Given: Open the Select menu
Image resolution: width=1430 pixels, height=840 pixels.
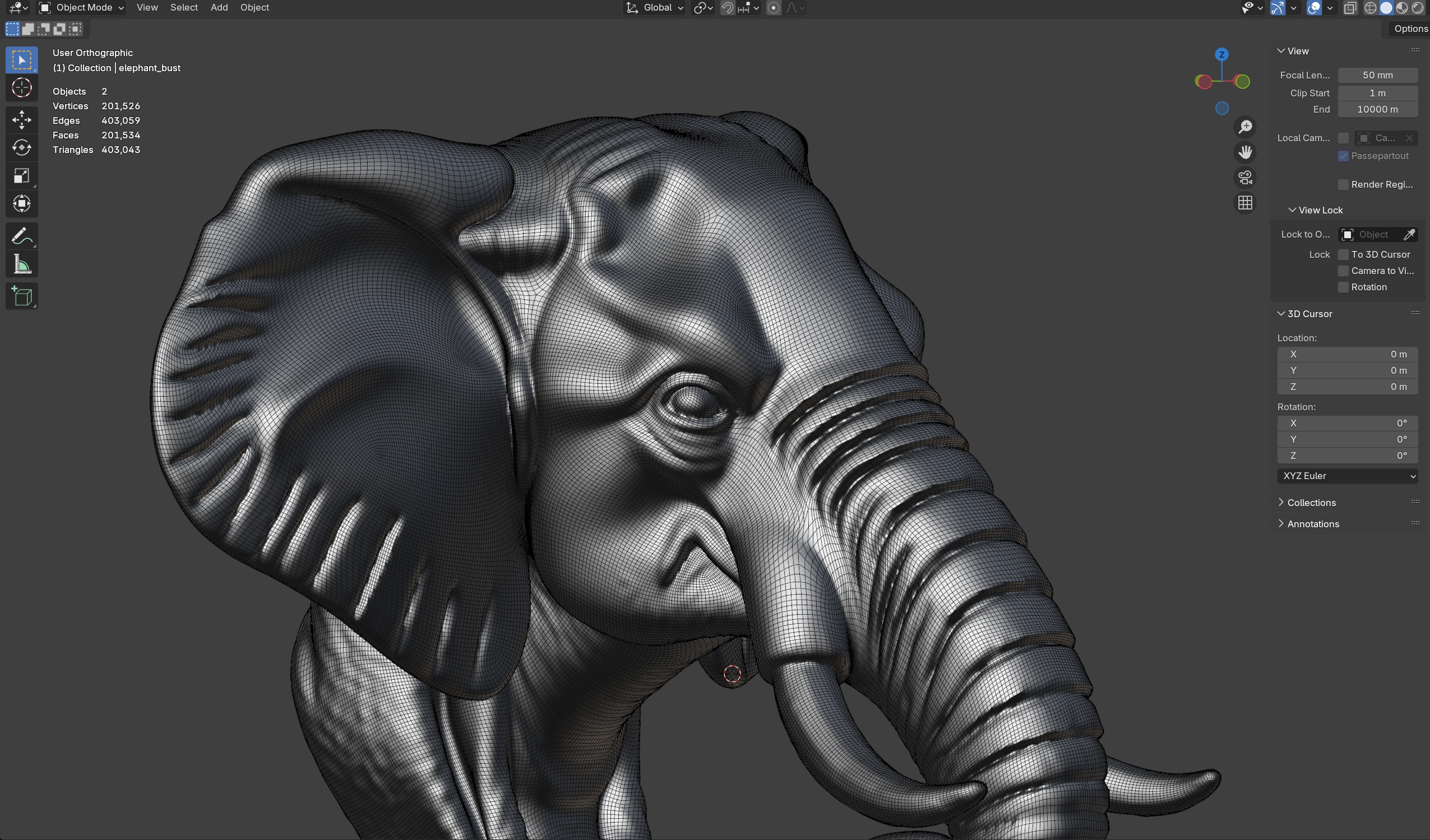Looking at the screenshot, I should (x=184, y=7).
